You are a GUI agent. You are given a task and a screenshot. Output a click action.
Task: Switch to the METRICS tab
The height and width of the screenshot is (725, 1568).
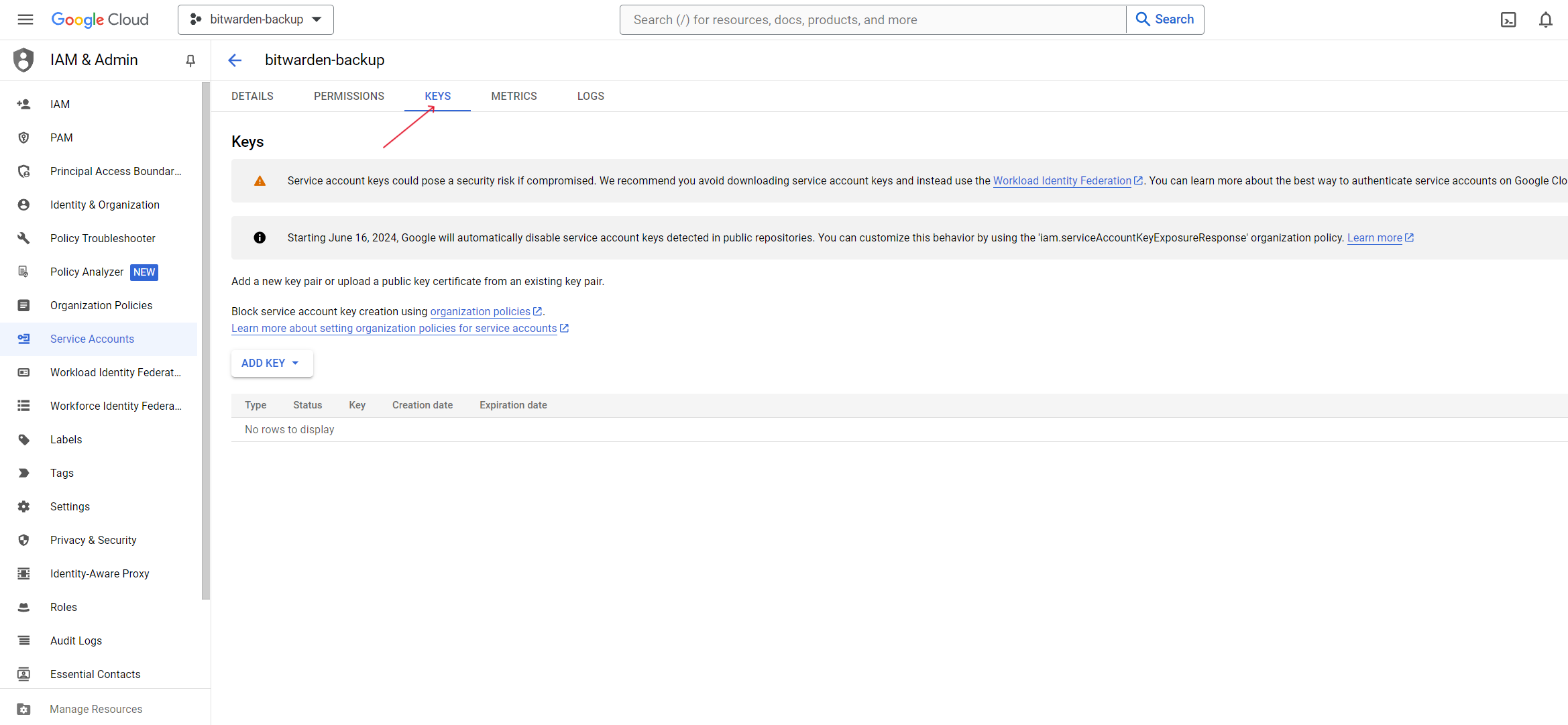pos(514,96)
